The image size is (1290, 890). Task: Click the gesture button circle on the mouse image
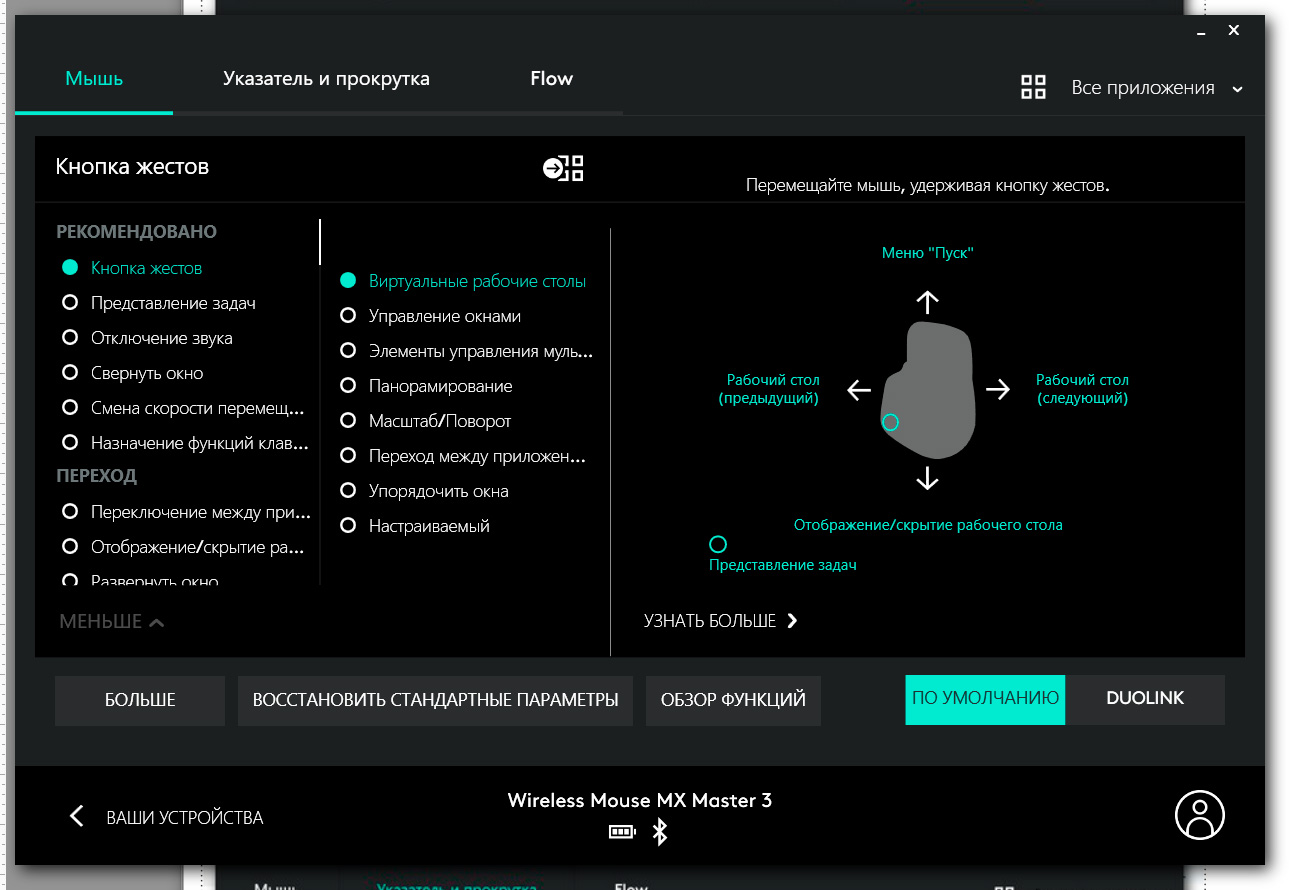[891, 423]
